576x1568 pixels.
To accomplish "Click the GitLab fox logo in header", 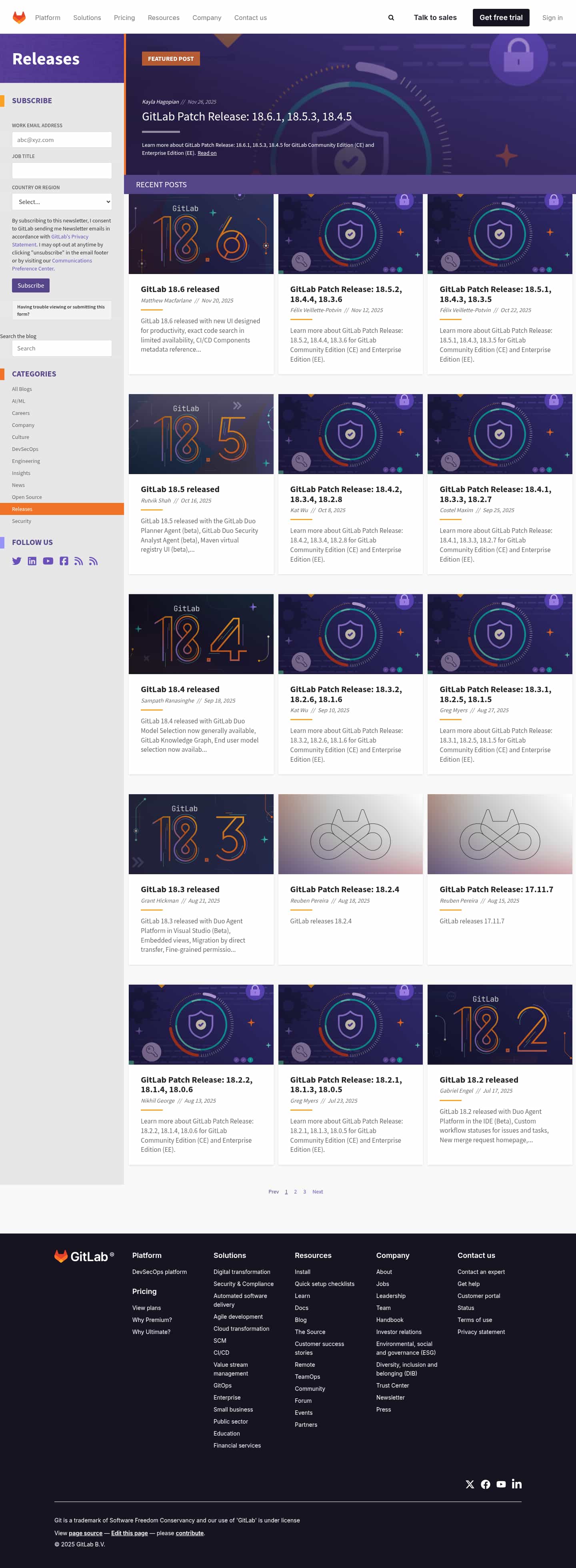I will 20,17.
